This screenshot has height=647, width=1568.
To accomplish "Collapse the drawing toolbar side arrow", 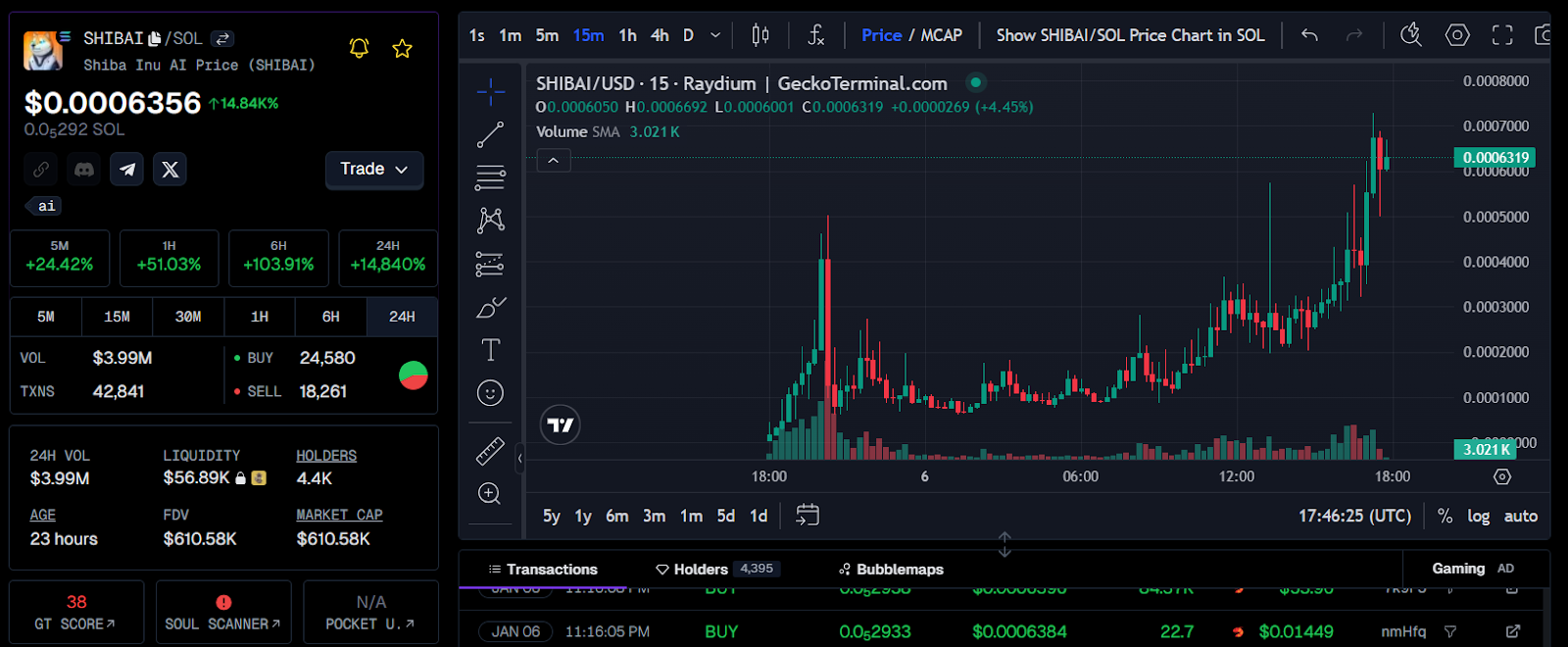I will [520, 458].
